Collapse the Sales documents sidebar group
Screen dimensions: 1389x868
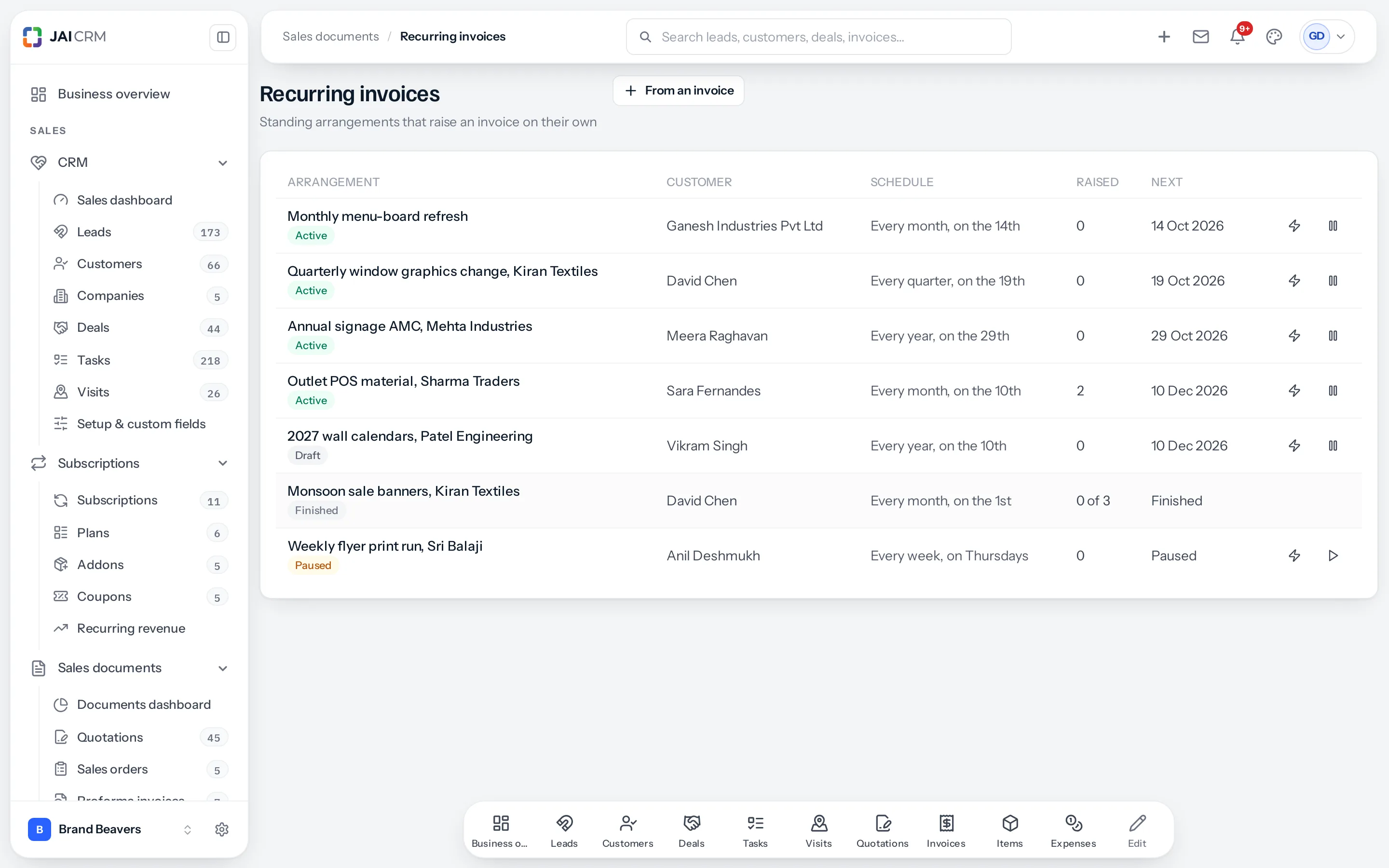tap(223, 668)
